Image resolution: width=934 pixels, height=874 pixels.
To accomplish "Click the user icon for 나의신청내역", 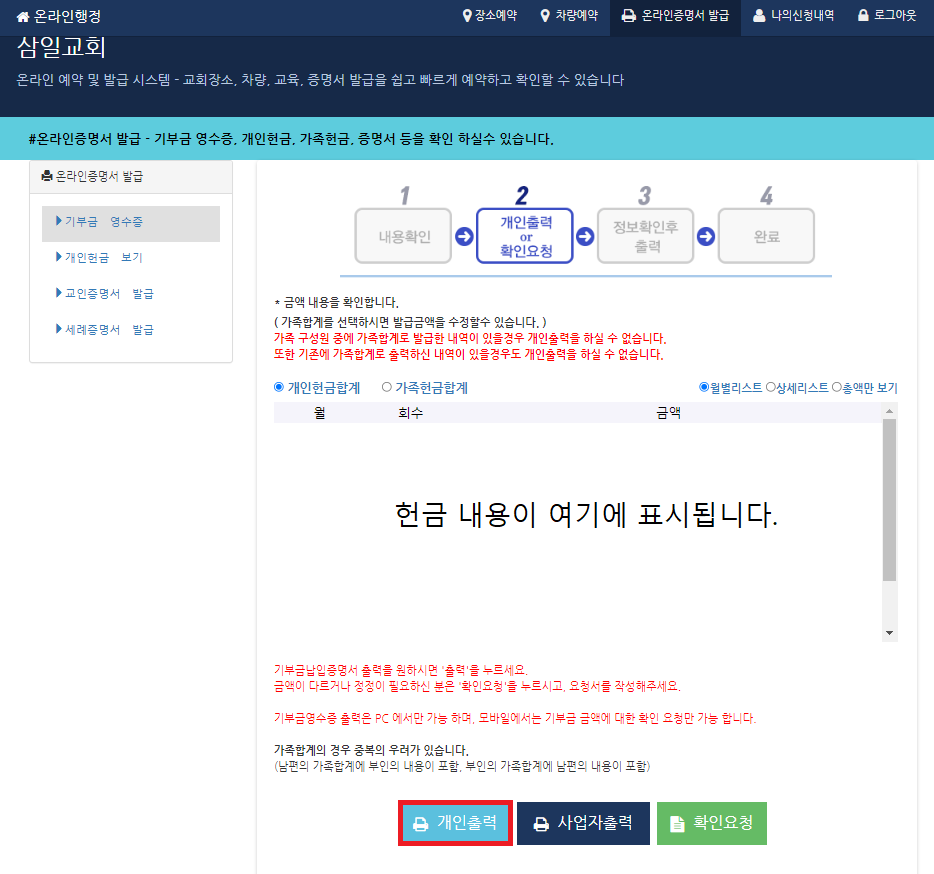I will (x=759, y=16).
